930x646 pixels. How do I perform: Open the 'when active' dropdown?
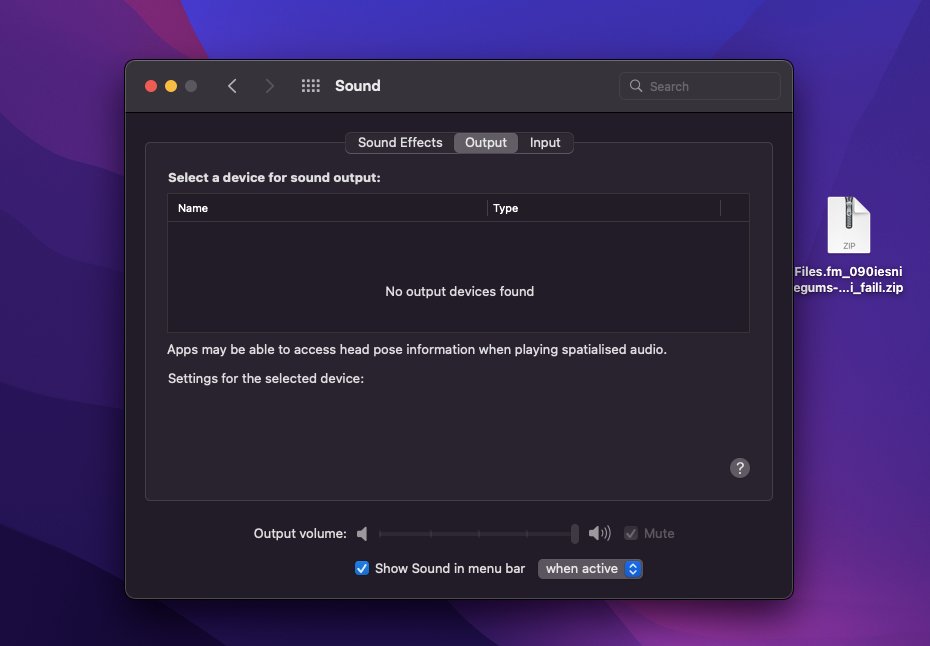click(x=590, y=569)
